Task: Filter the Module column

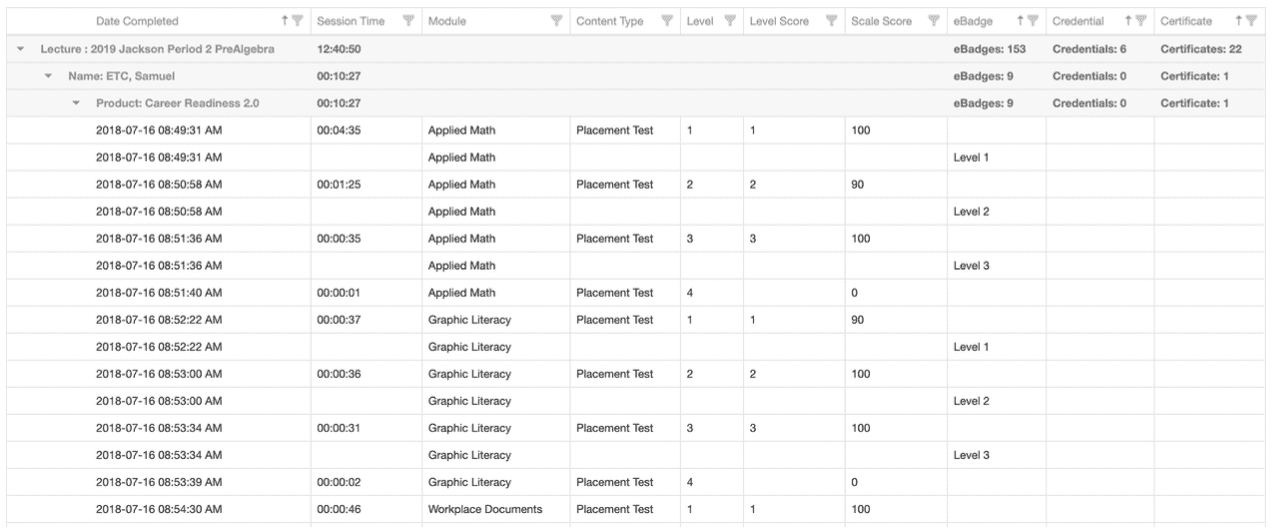Action: (x=555, y=22)
